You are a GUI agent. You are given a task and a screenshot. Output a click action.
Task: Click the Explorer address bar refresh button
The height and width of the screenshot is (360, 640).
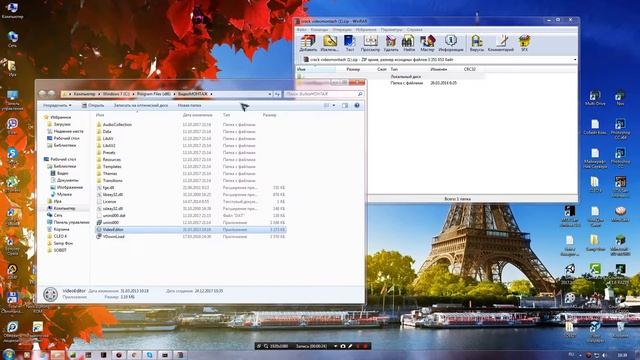277,94
